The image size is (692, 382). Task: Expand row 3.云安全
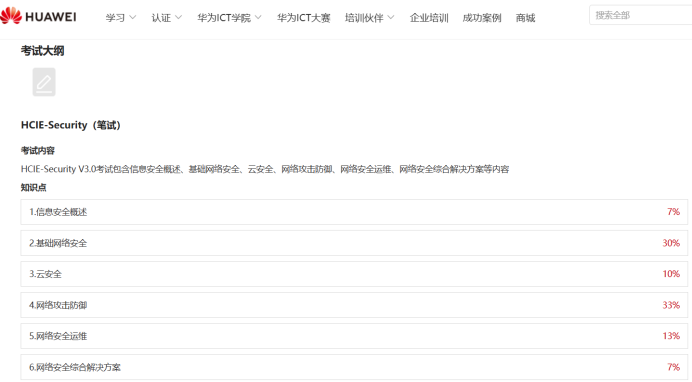tap(354, 274)
